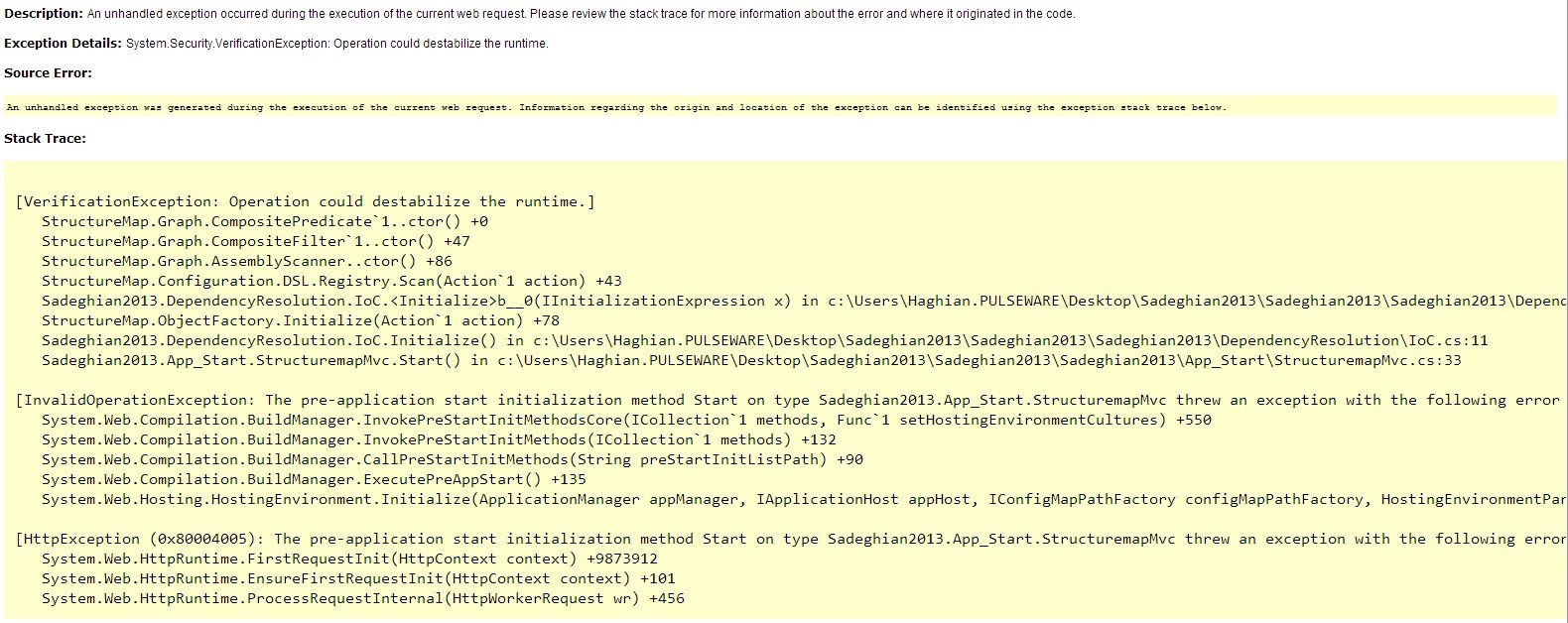This screenshot has height=623, width=1568.
Task: Click the CallPreStartInitMethods +90 stack line
Action: [x=452, y=459]
